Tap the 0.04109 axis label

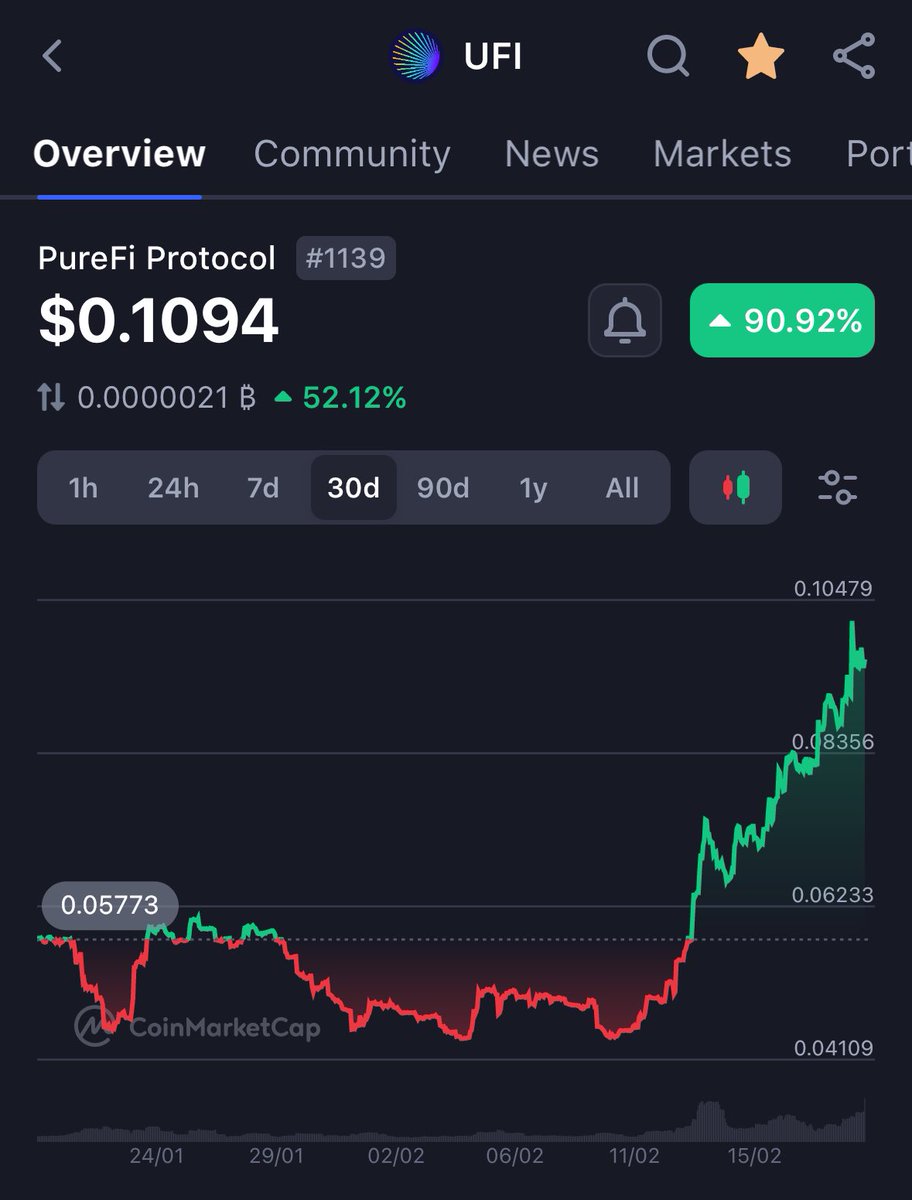click(833, 1048)
